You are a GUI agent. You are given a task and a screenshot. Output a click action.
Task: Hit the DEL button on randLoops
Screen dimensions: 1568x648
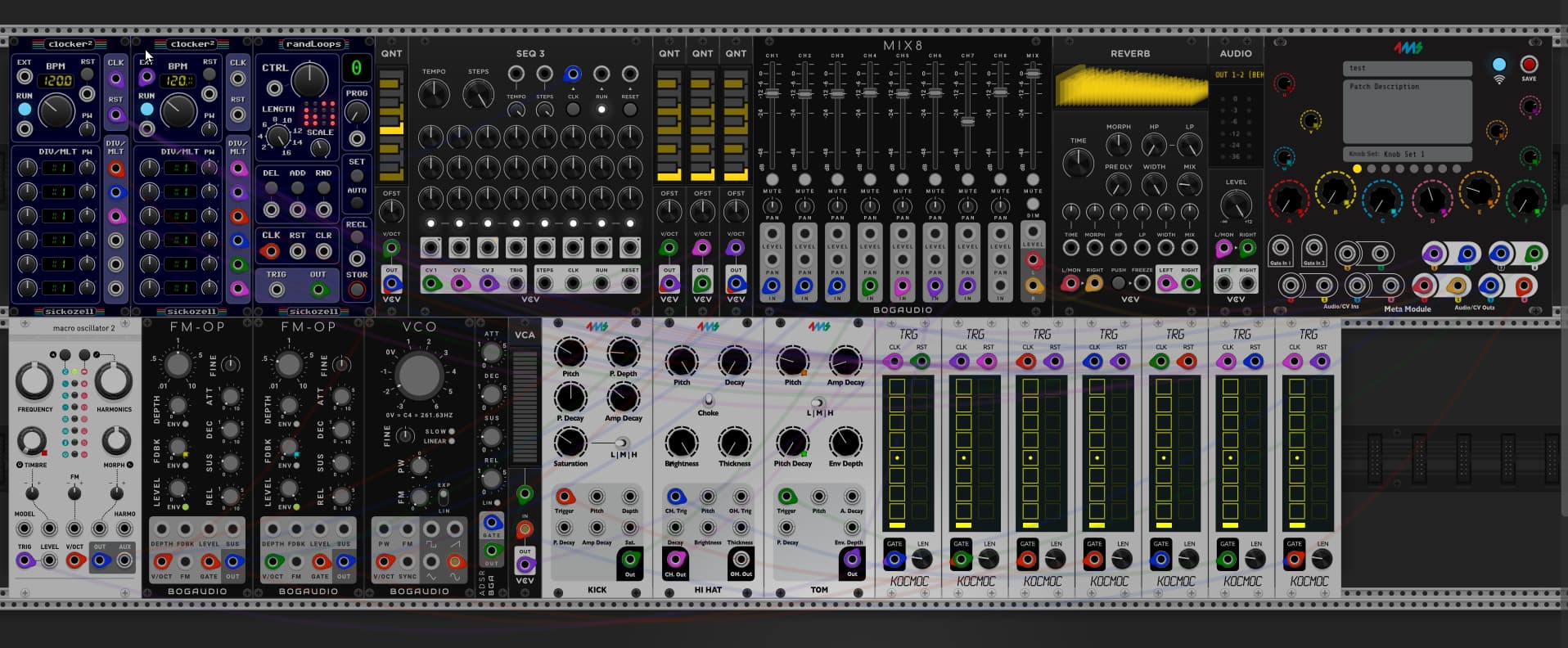tap(271, 188)
